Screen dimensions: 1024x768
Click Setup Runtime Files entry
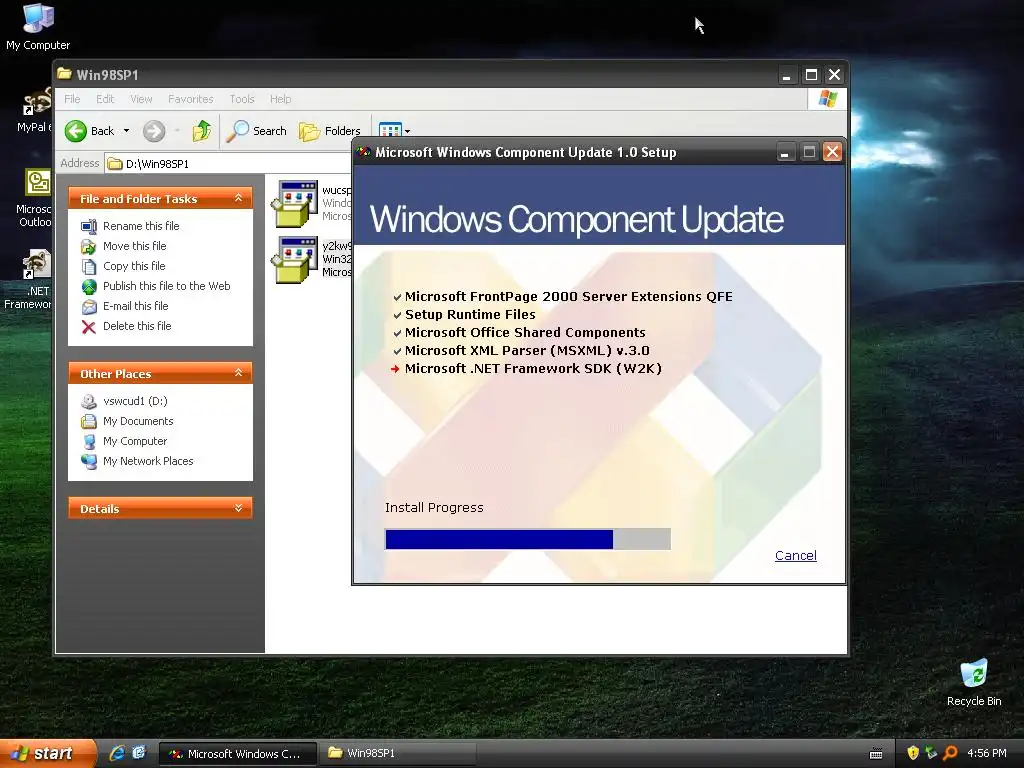(x=470, y=314)
